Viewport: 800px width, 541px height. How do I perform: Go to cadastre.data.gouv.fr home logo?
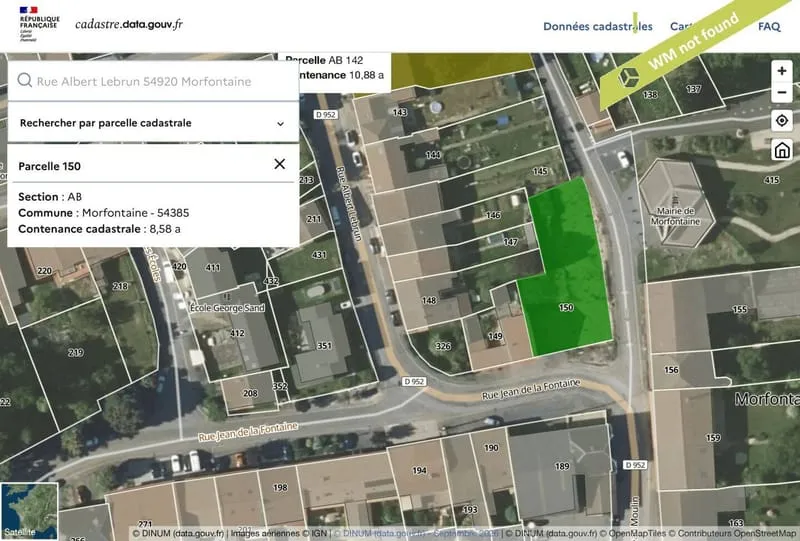[x=129, y=24]
